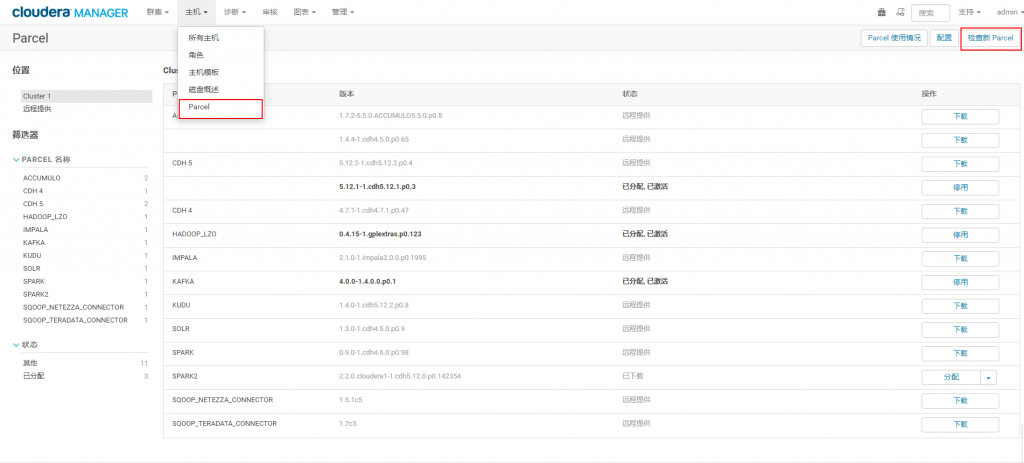Open the admin user dropdown

[x=1010, y=12]
